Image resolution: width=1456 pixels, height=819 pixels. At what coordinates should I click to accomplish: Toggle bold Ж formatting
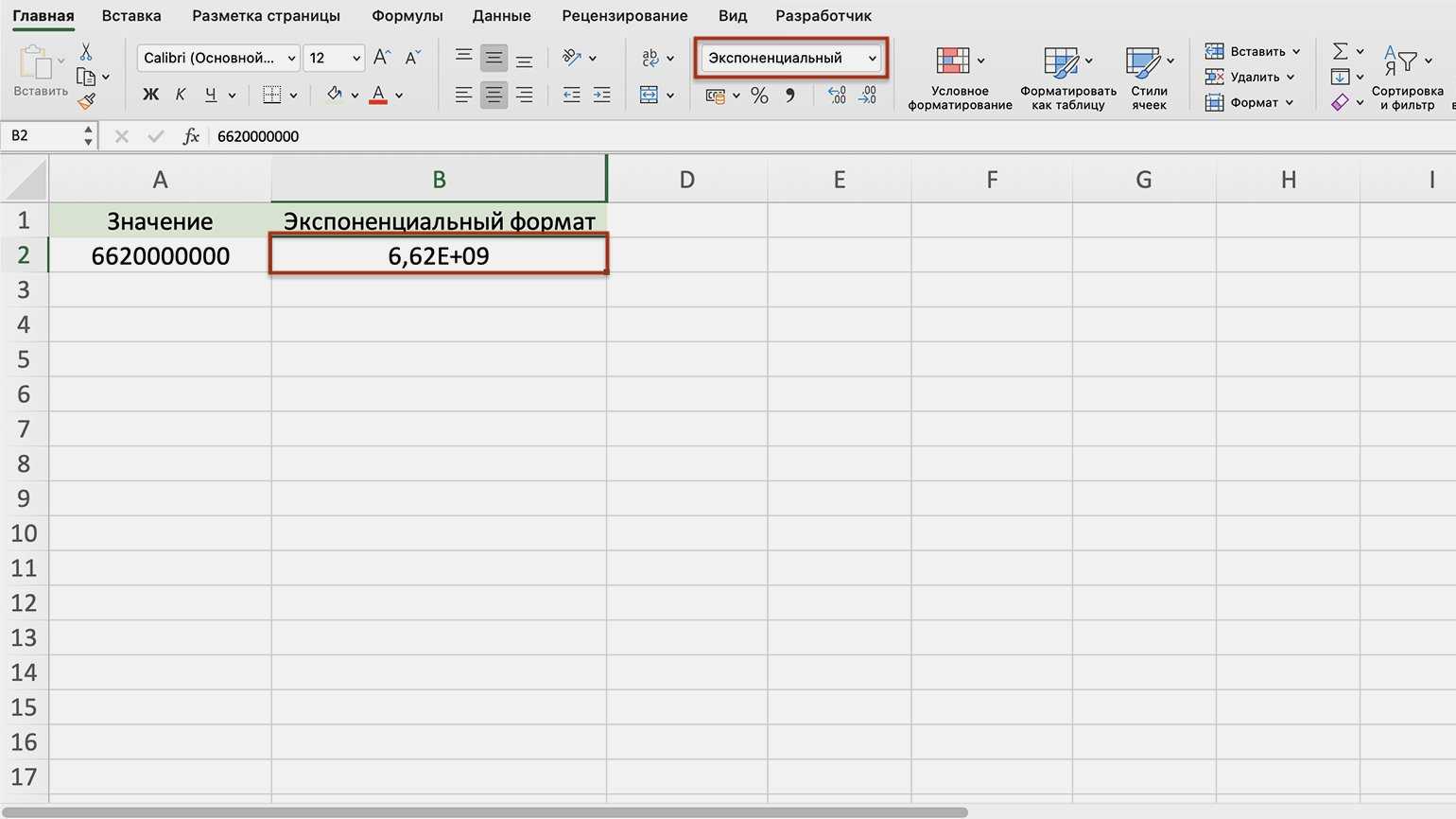(x=150, y=96)
